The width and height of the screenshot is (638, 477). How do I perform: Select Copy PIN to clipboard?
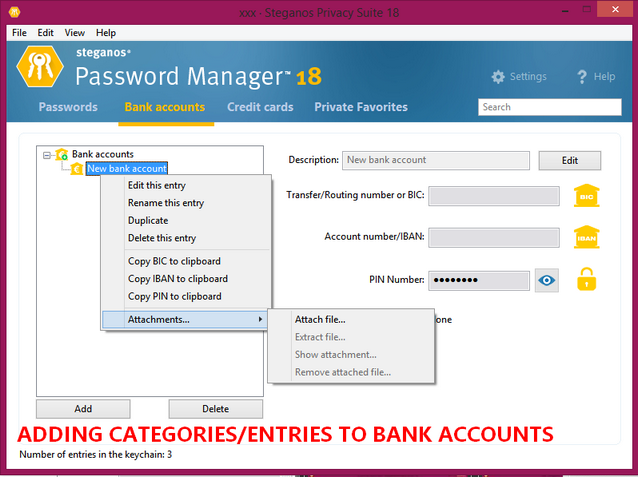(186, 296)
